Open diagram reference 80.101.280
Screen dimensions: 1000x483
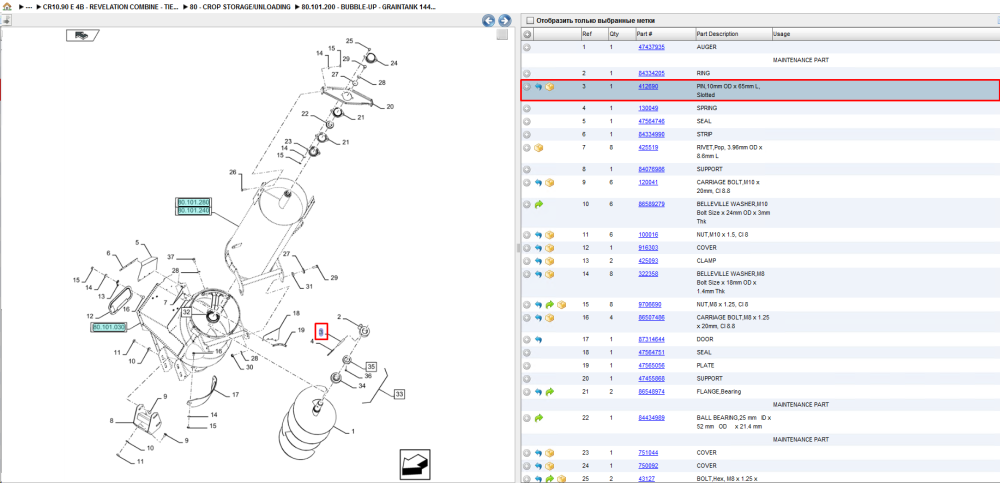193,202
